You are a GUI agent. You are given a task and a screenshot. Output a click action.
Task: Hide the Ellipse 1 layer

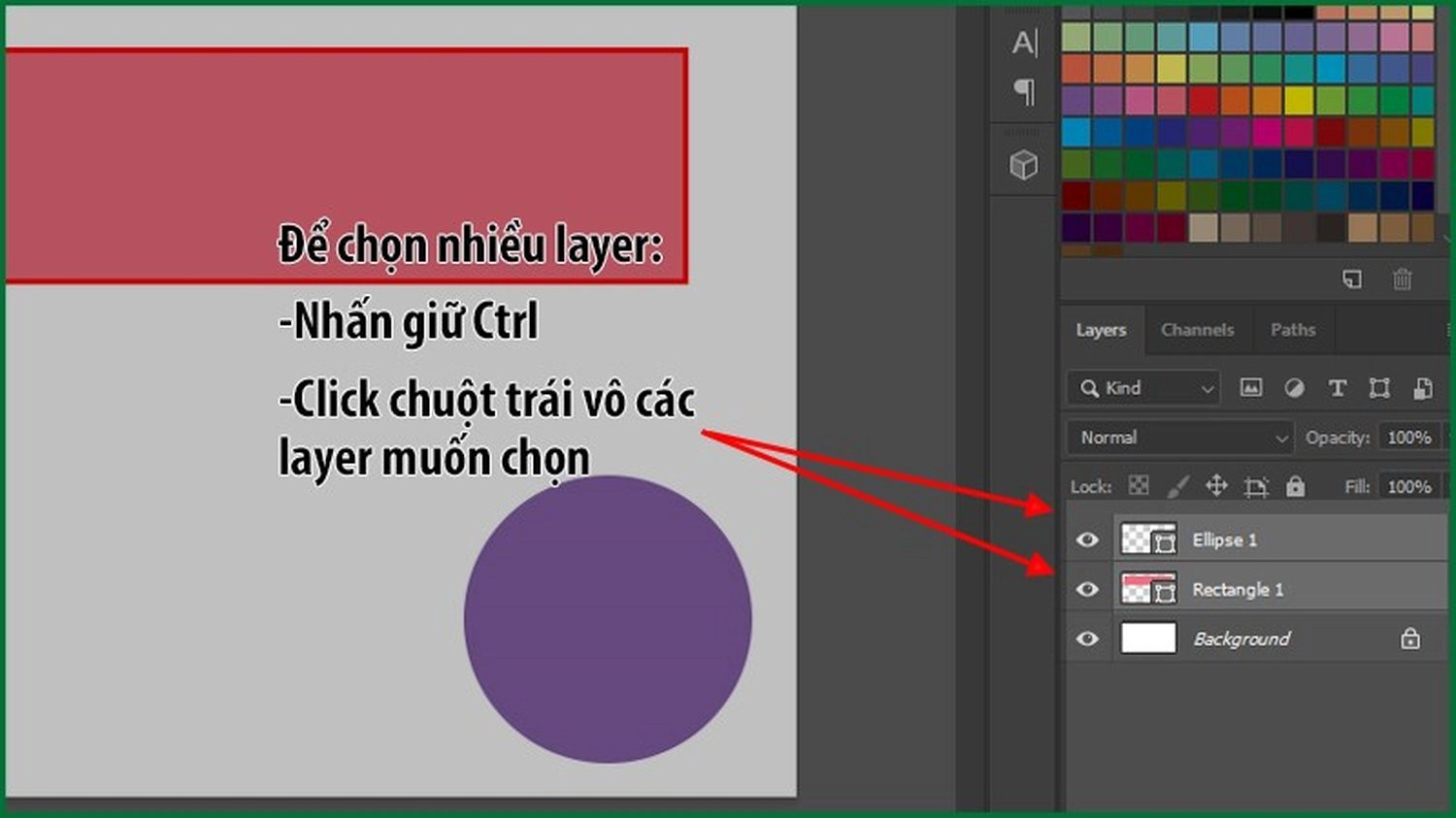pos(1087,540)
